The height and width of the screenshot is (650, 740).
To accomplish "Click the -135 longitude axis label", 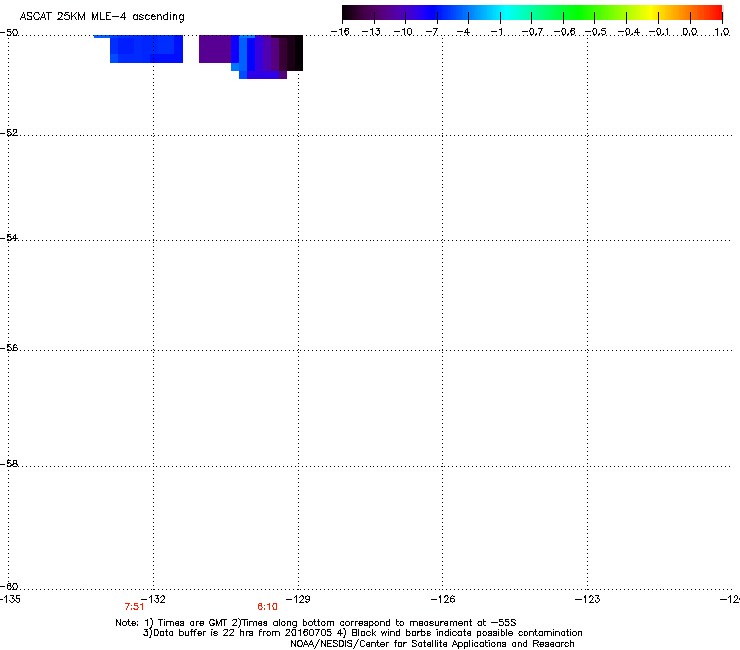I will pos(10,599).
